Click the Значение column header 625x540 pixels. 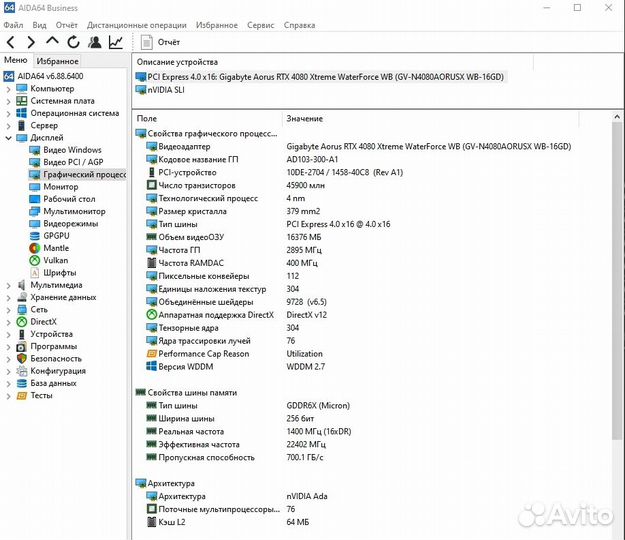304,119
